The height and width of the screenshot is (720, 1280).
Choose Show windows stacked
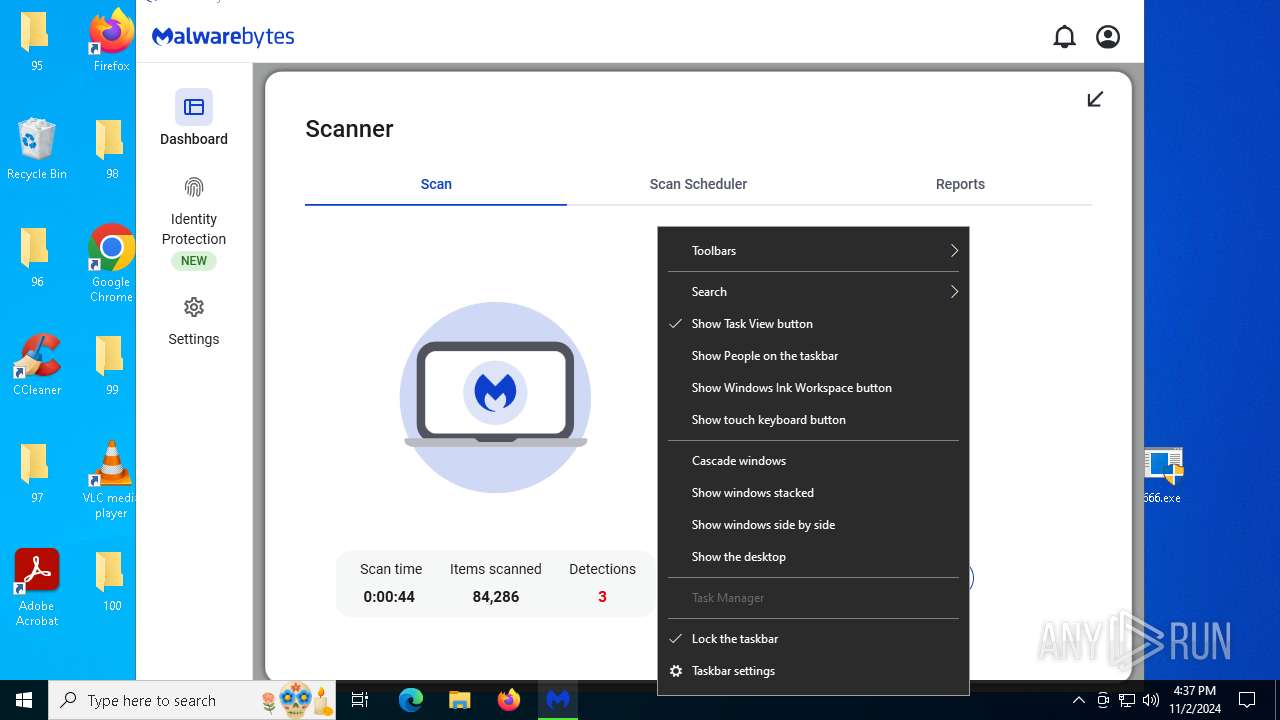(813, 493)
